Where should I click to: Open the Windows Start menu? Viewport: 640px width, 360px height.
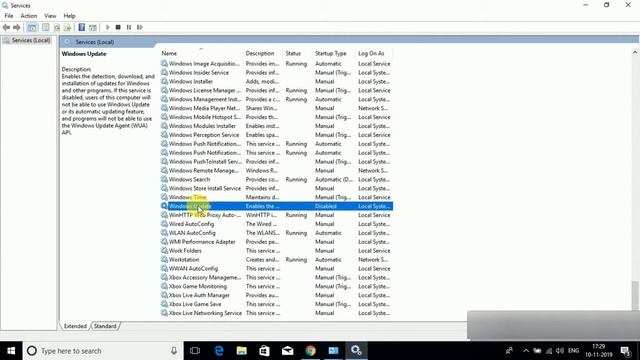pyautogui.click(x=11, y=351)
